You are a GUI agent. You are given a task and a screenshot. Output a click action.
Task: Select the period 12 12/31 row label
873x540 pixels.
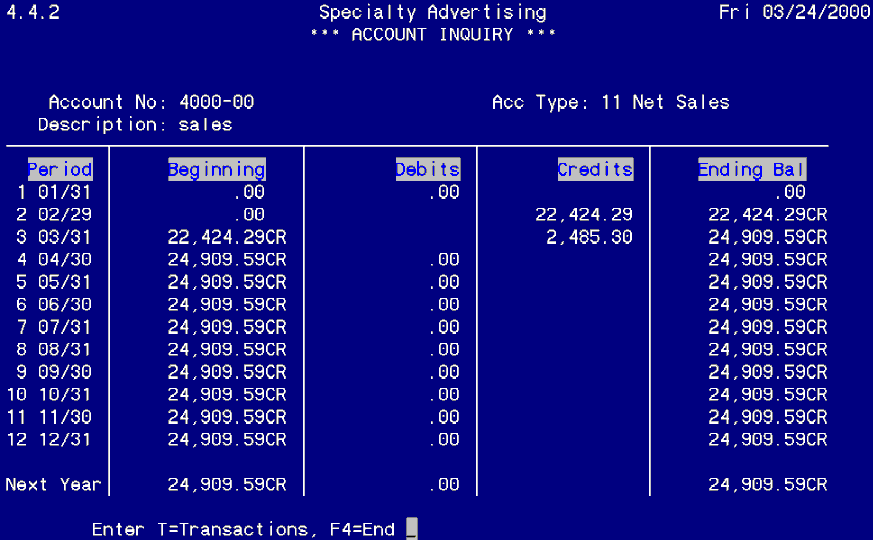[54, 439]
